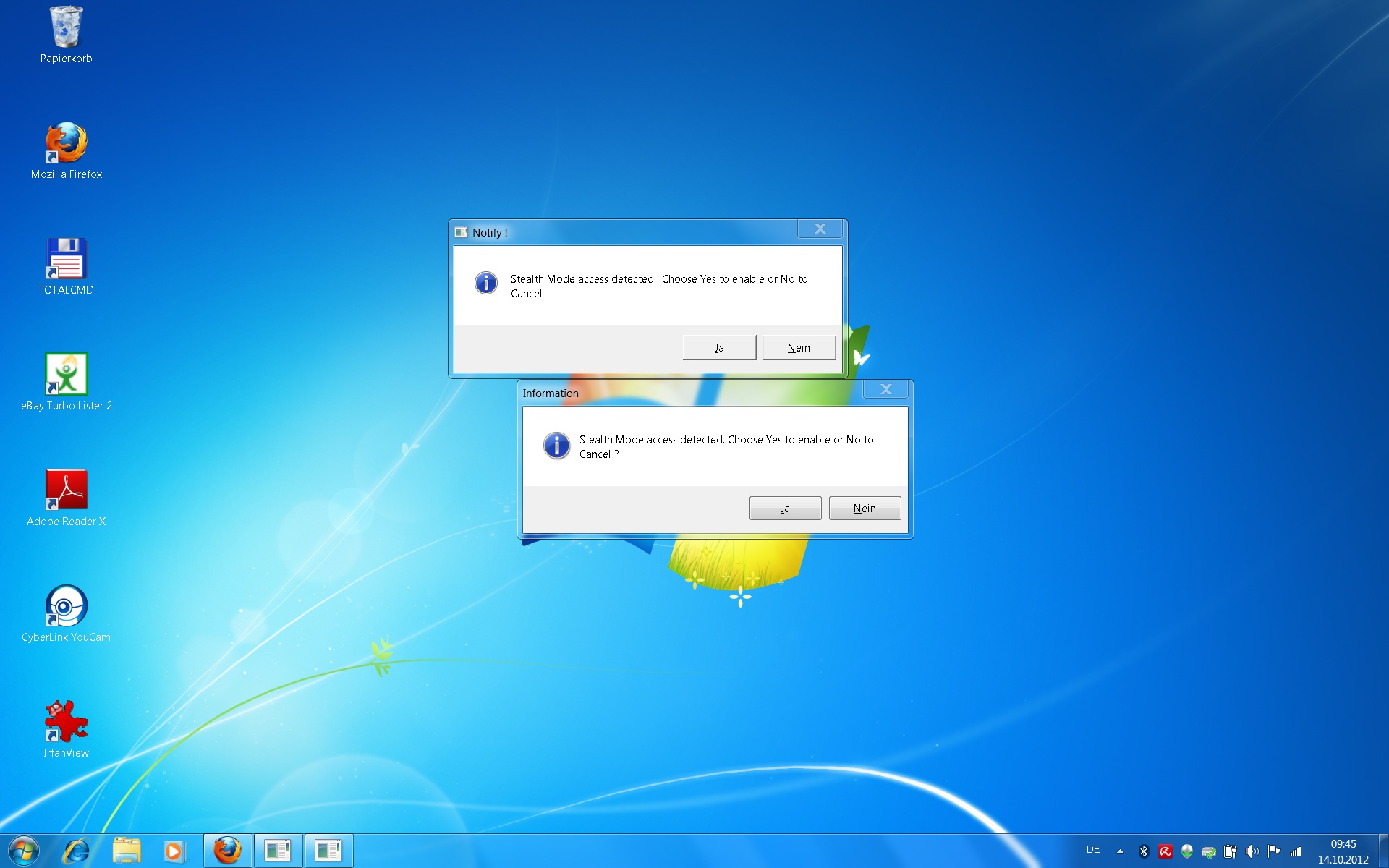1389x868 pixels.
Task: Open the DE language bar selector
Action: click(x=1092, y=850)
